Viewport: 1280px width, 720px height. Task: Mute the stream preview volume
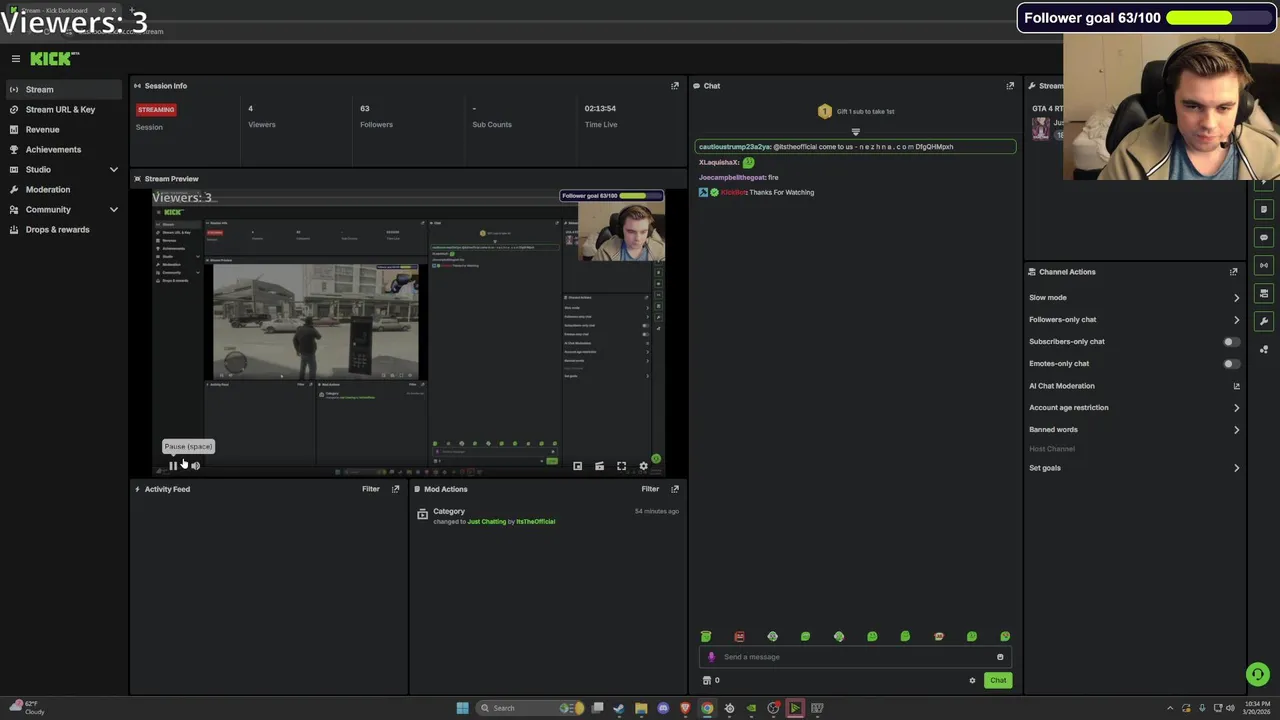click(x=195, y=466)
